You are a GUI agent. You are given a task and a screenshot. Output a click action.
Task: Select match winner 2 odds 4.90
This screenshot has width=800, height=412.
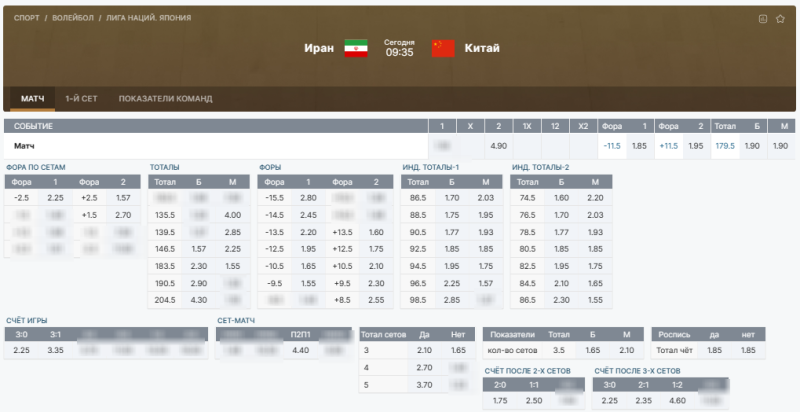498,146
